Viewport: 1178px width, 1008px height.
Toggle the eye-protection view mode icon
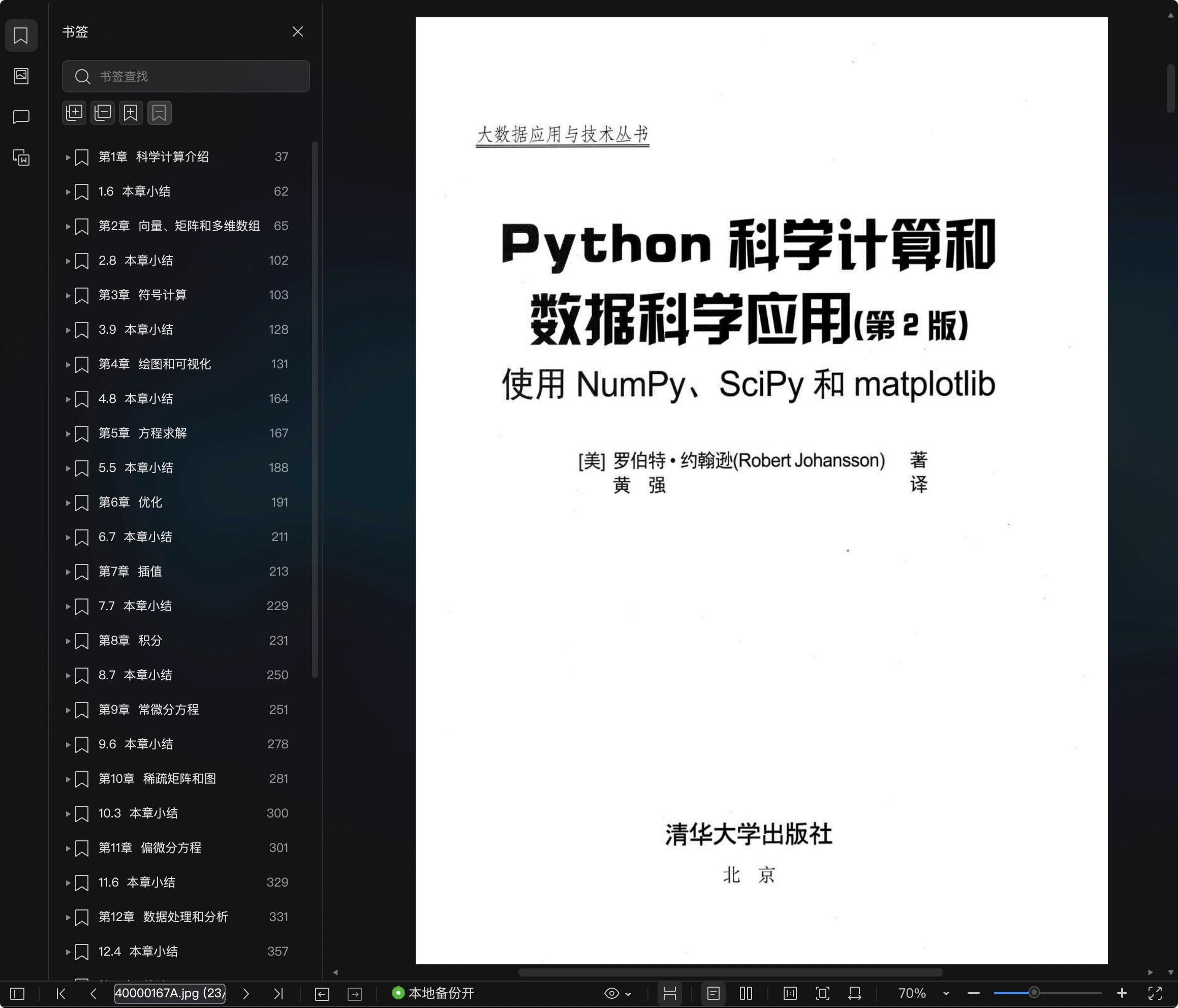coord(611,994)
